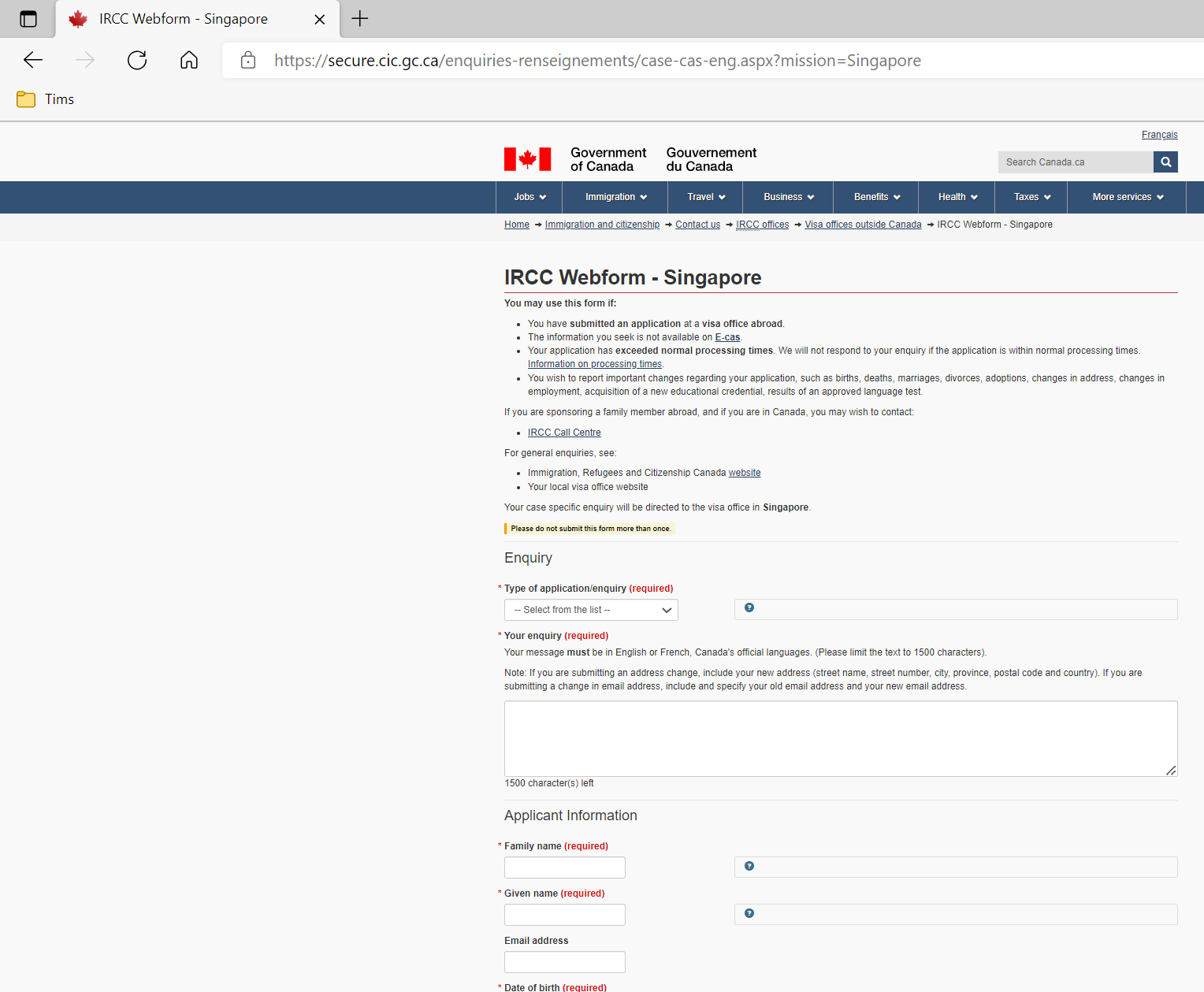Open the Tims bookmarks folder
Image resolution: width=1204 pixels, height=992 pixels.
tap(46, 99)
